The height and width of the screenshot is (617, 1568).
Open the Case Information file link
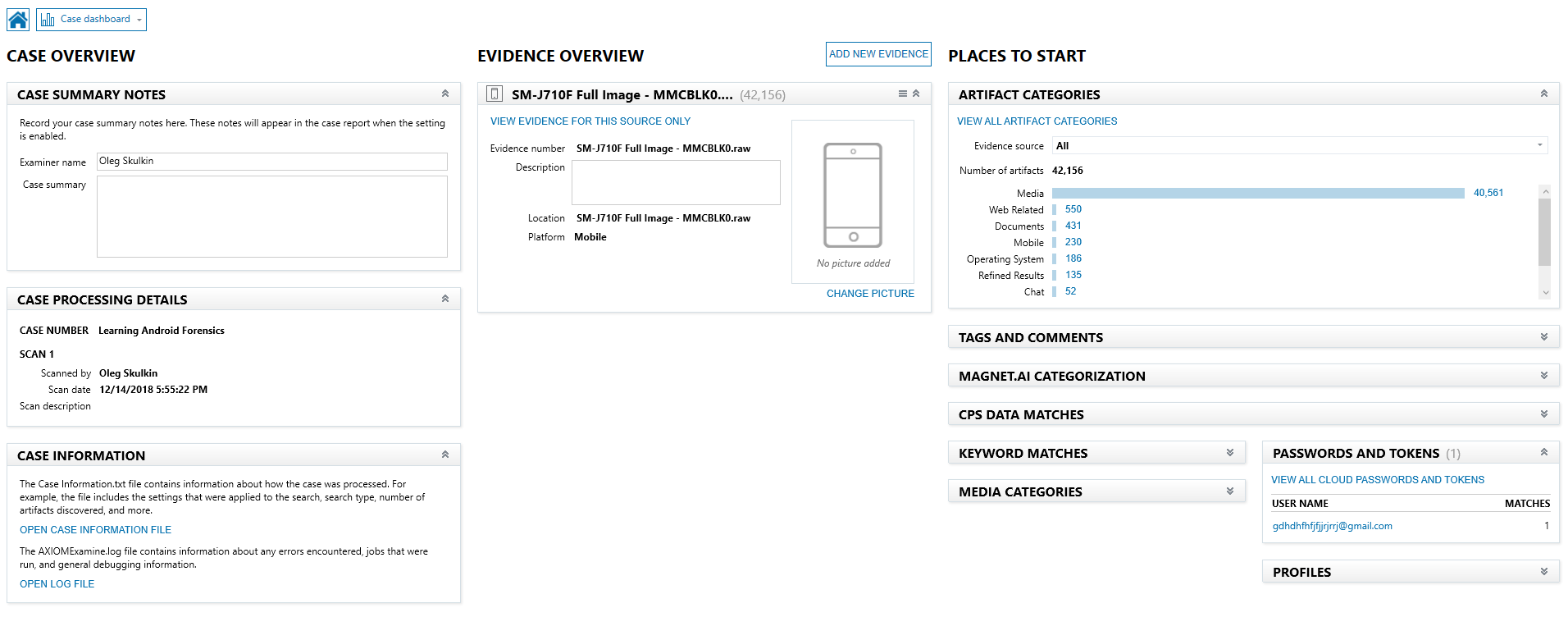tap(95, 530)
